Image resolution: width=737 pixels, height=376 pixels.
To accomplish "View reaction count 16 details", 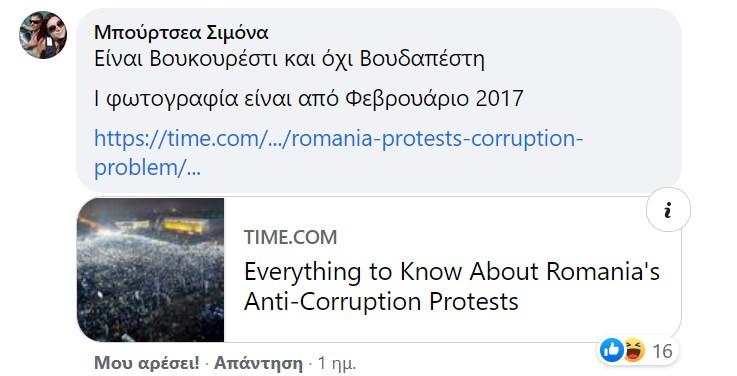I will click(662, 351).
